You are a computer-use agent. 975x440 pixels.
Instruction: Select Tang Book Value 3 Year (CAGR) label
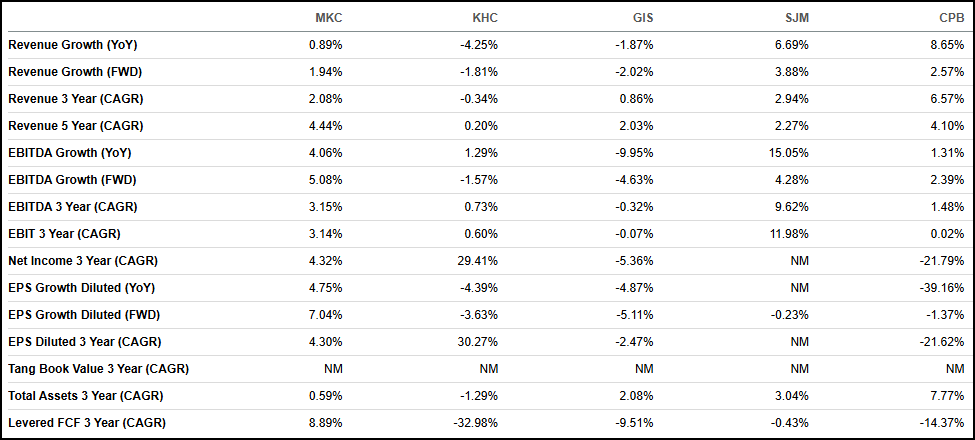[99, 369]
